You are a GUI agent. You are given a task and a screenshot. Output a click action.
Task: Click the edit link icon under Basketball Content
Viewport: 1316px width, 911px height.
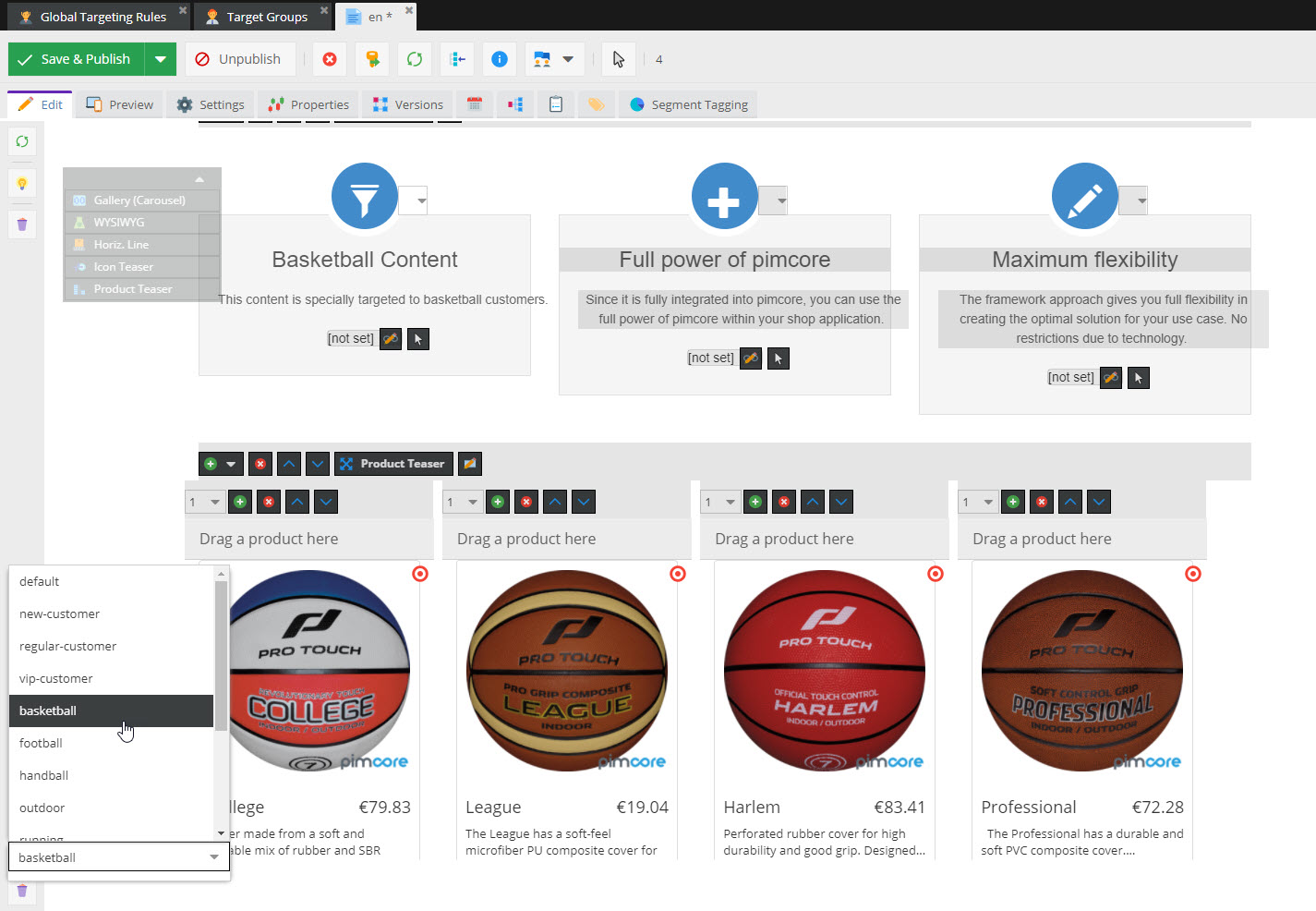[391, 339]
